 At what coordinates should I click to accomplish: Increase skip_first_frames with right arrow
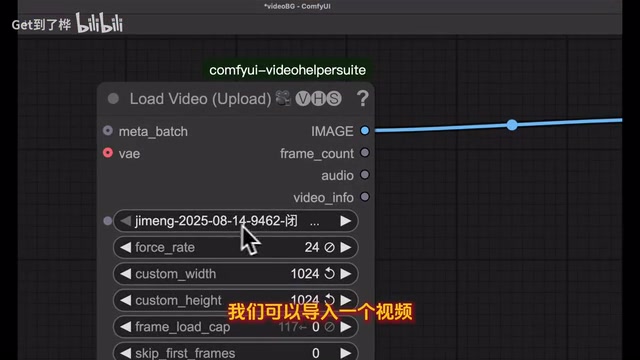pos(346,353)
